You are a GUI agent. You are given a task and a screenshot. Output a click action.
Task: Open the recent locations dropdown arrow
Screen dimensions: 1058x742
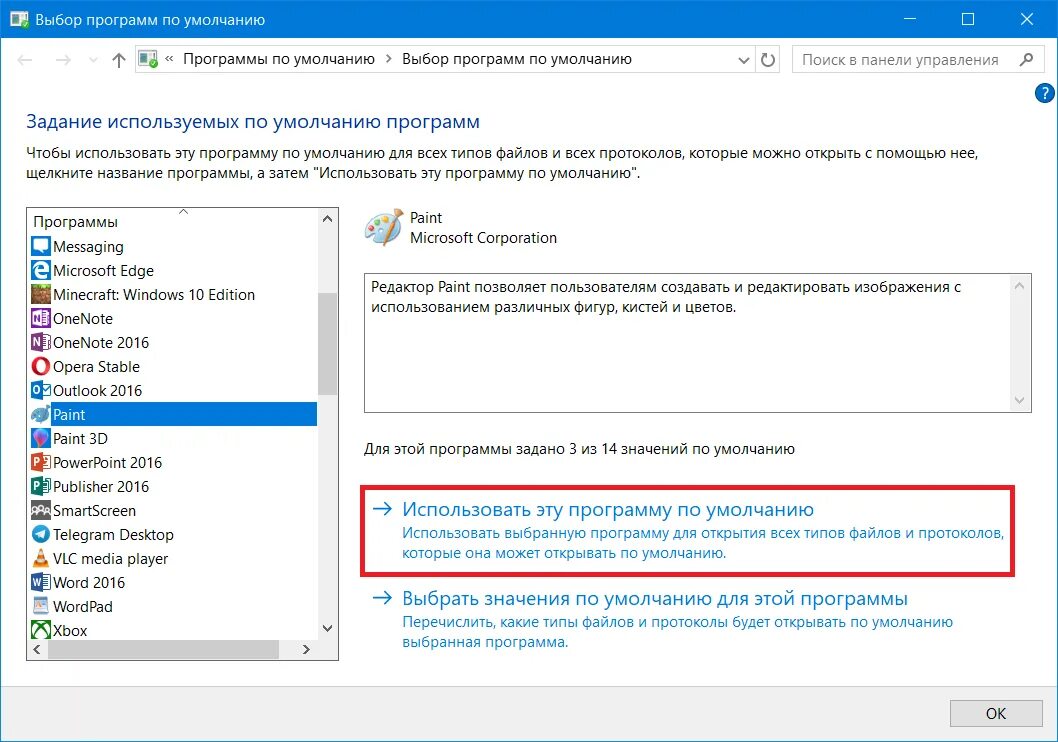pos(93,60)
